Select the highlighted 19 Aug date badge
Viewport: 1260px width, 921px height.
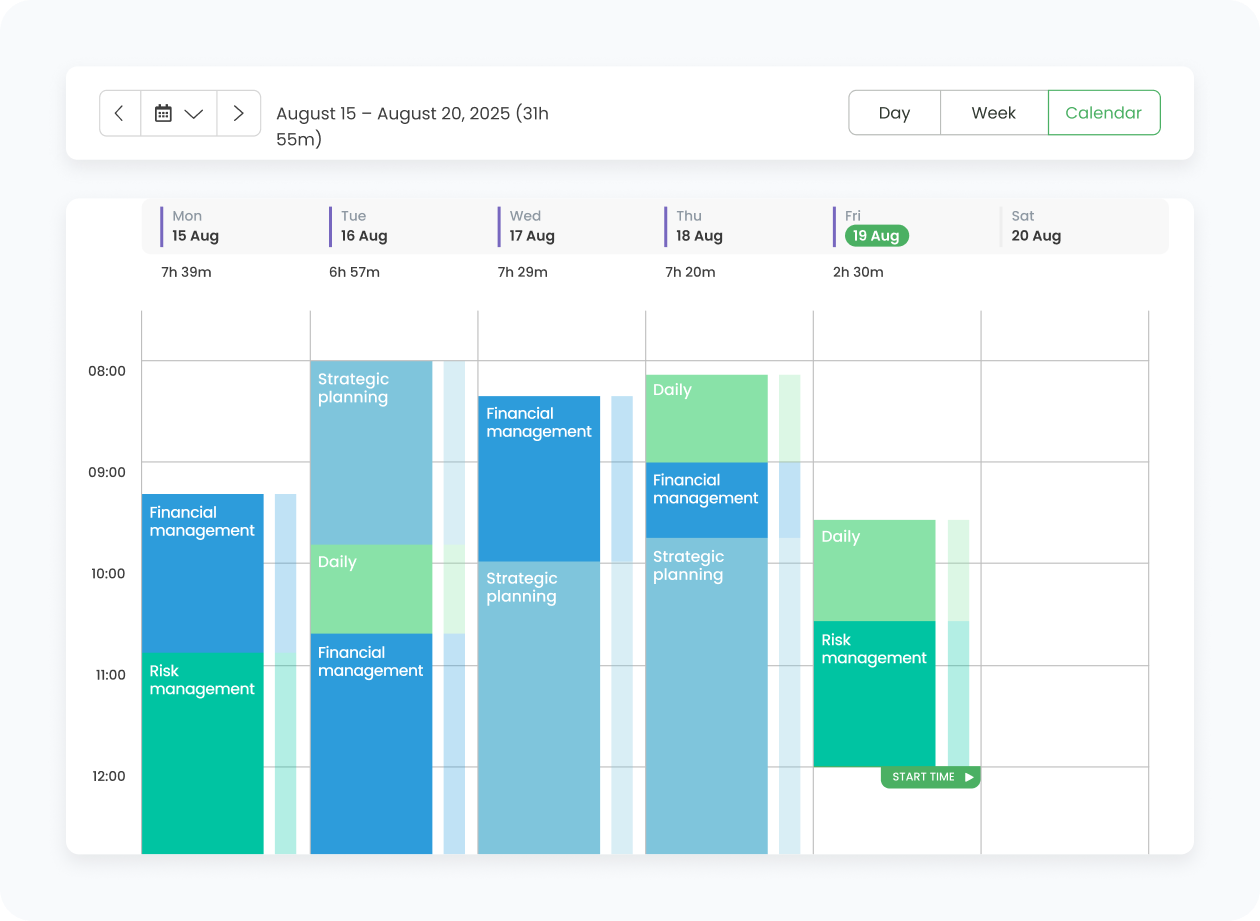pos(876,236)
